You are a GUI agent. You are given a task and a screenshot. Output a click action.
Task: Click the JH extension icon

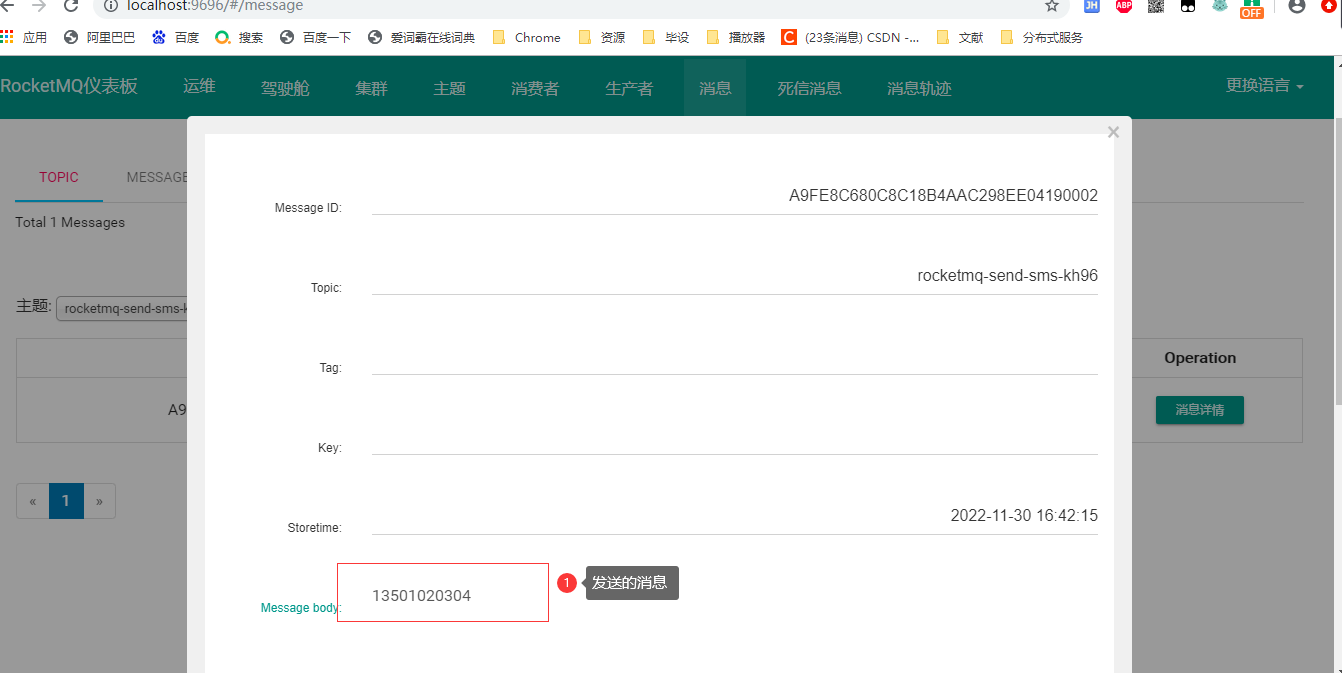coord(1092,6)
